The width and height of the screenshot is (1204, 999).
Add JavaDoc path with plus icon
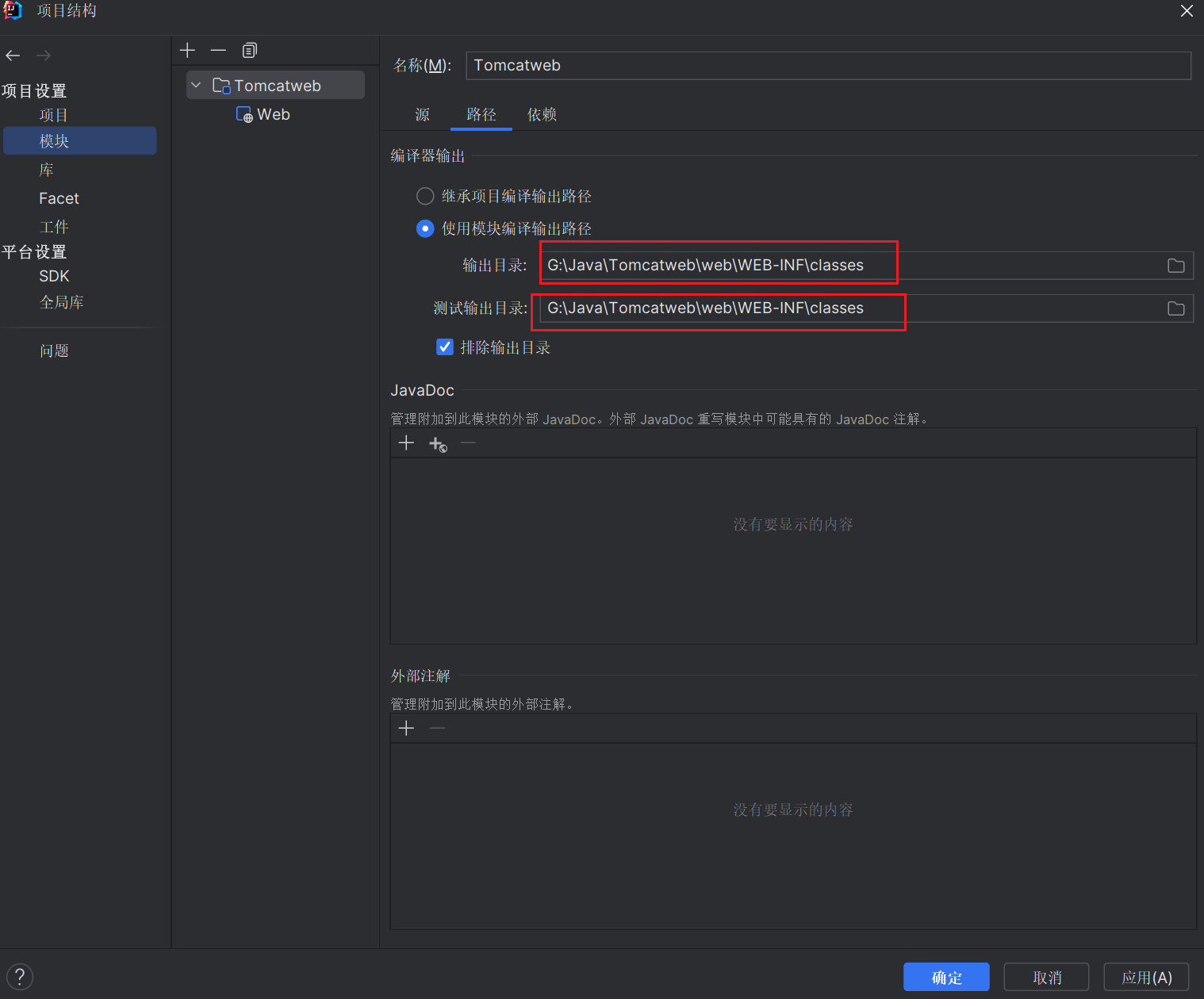pos(406,443)
